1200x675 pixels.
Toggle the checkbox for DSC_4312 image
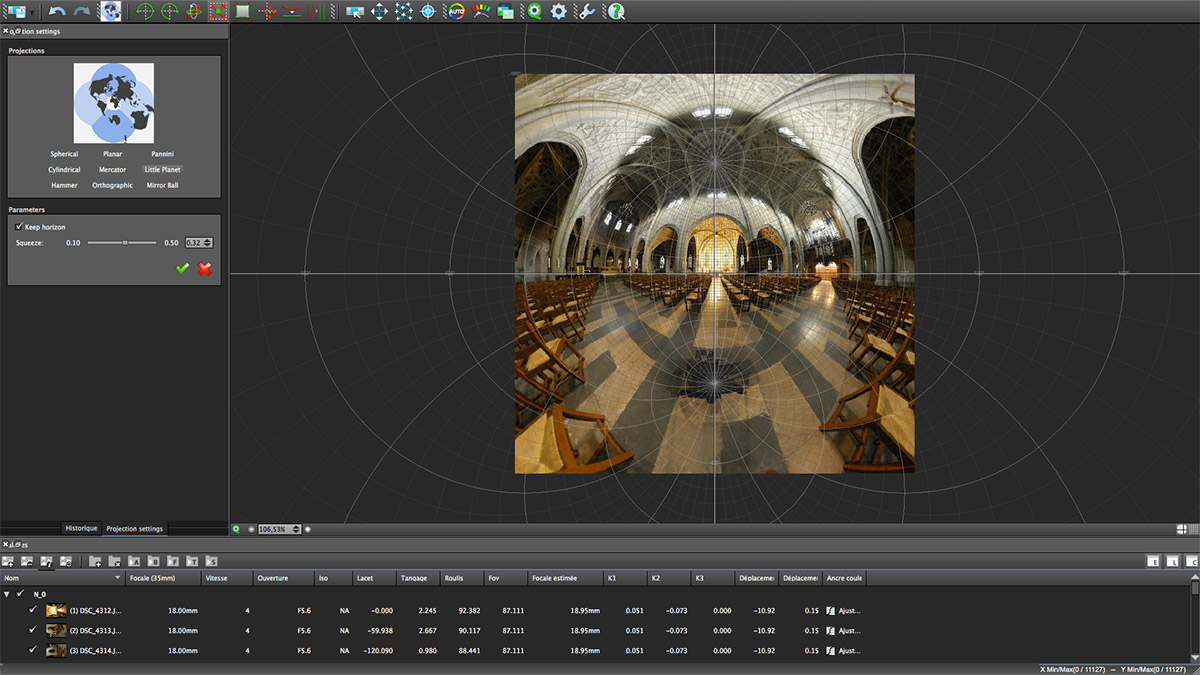pyautogui.click(x=33, y=611)
